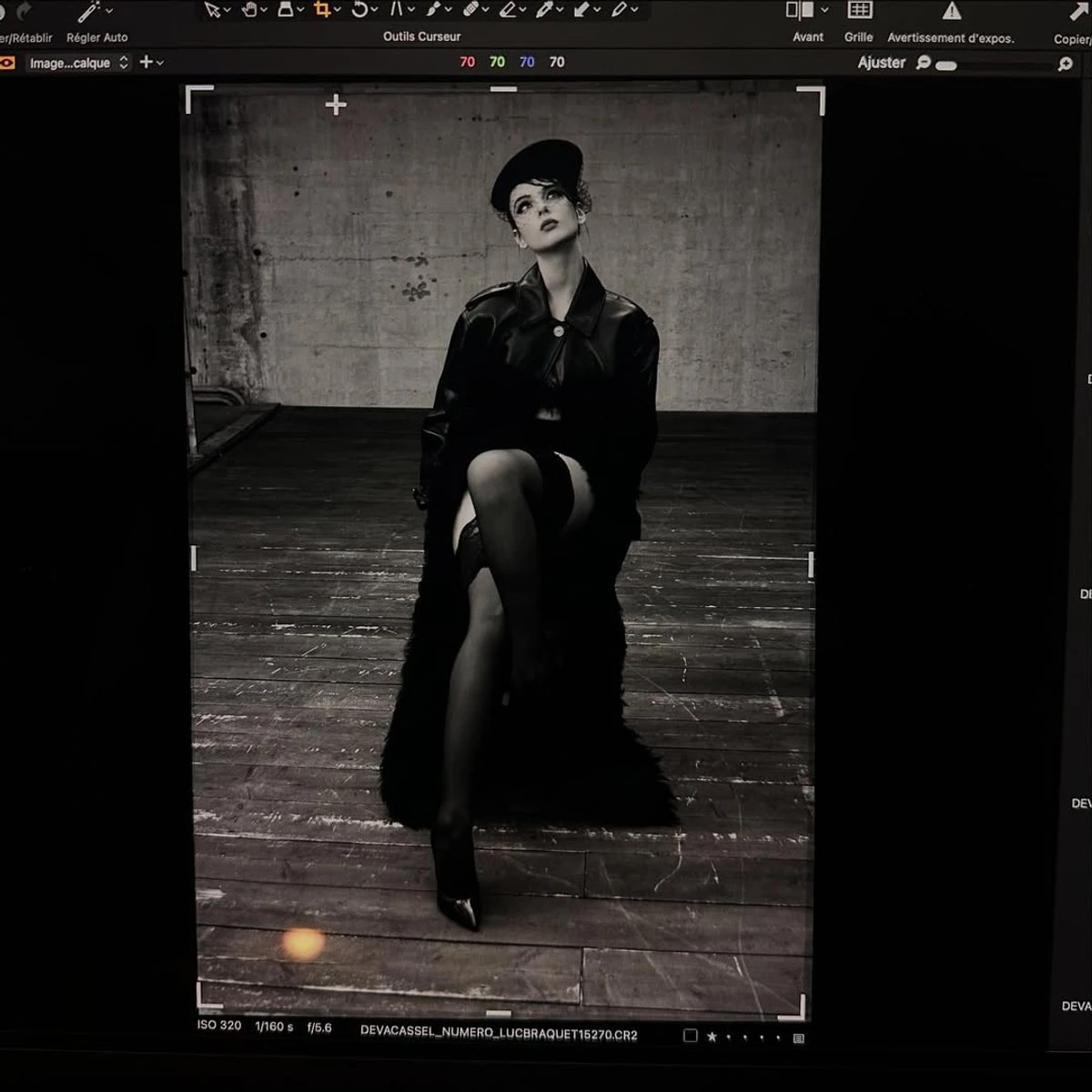Toggle the Grille grid overlay
The height and width of the screenshot is (1092, 1092).
[x=859, y=11]
